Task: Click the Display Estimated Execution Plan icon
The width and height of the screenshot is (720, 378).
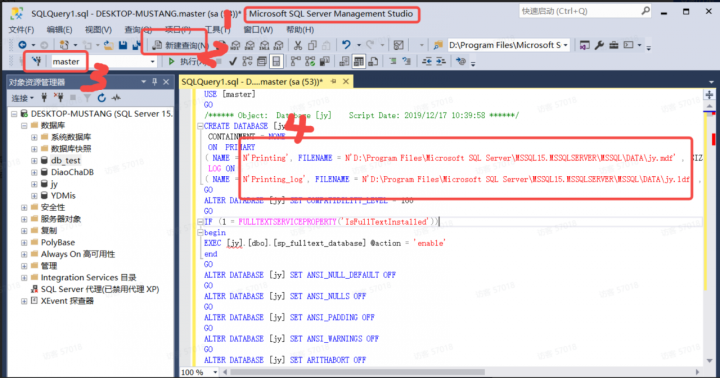Action: click(247, 61)
